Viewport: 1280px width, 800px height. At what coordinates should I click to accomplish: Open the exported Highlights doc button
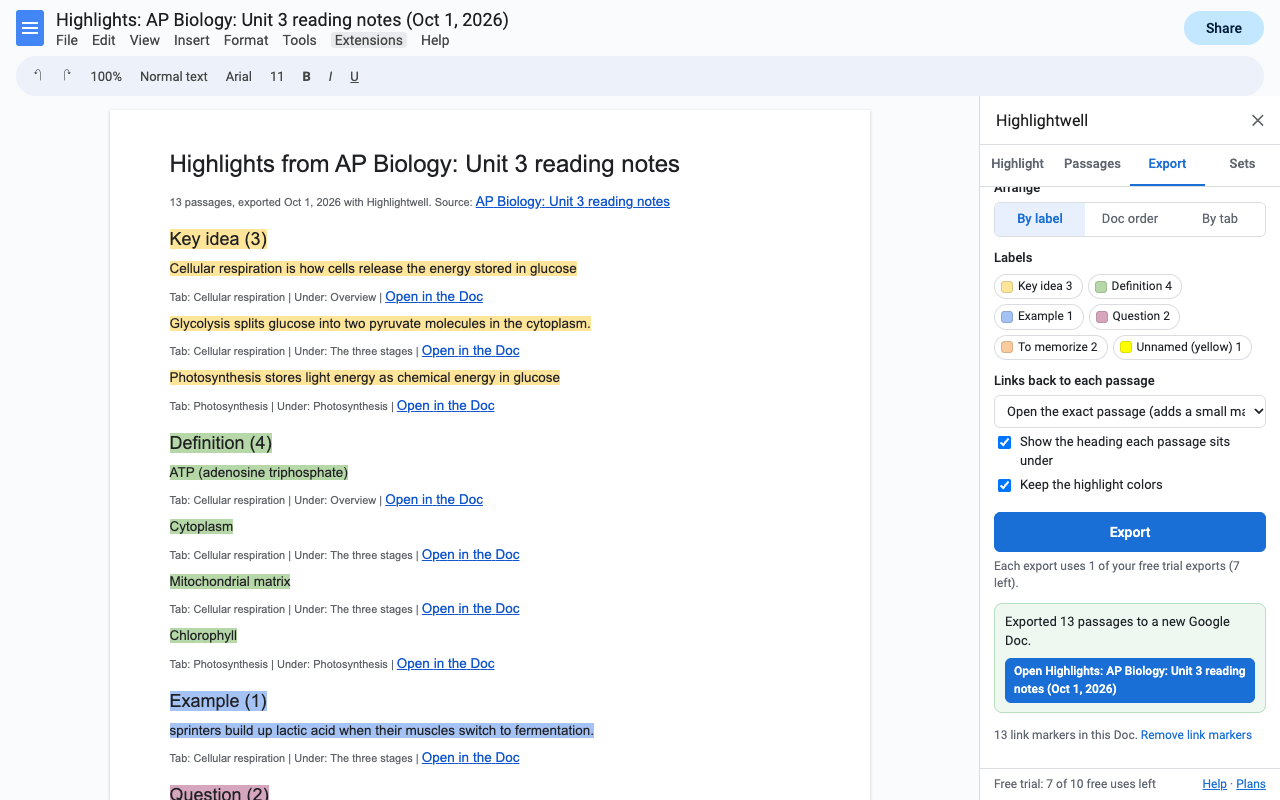click(x=1130, y=680)
